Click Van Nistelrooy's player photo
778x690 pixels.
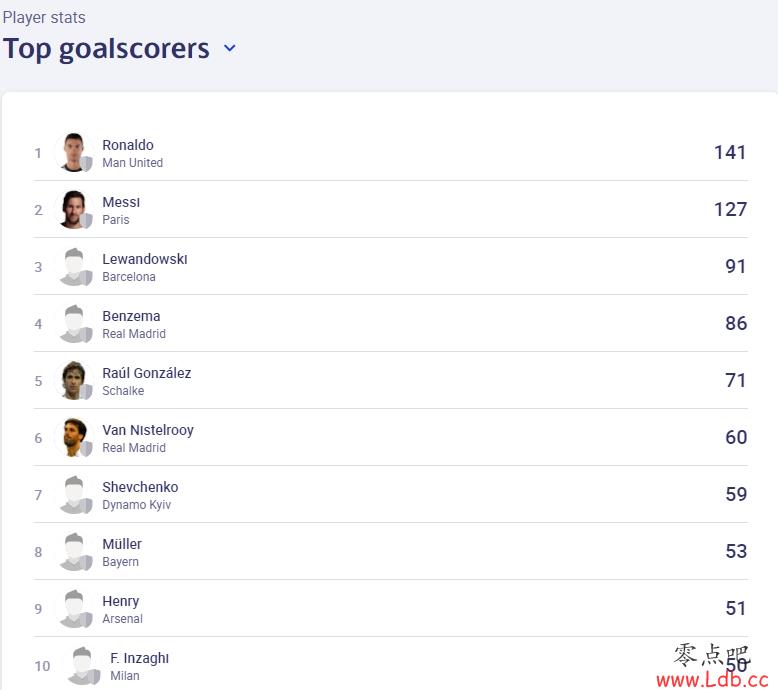point(74,438)
